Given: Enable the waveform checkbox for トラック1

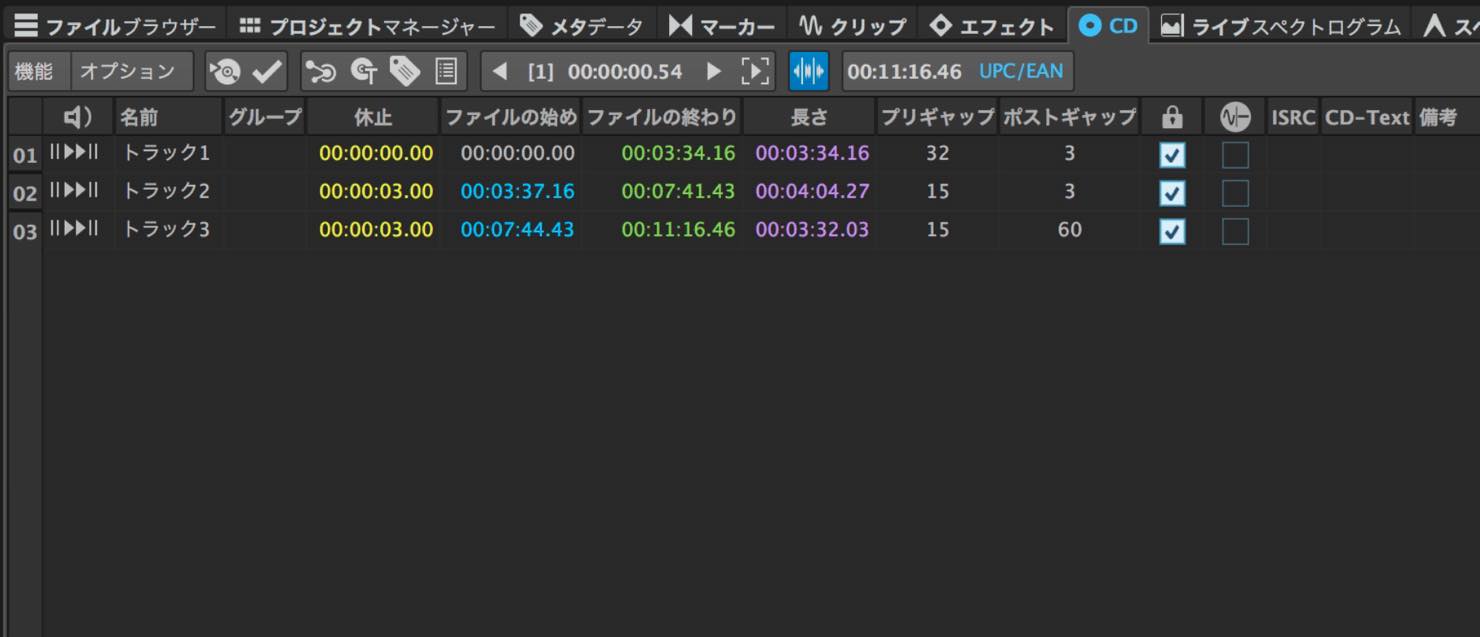Looking at the screenshot, I should click(1235, 155).
